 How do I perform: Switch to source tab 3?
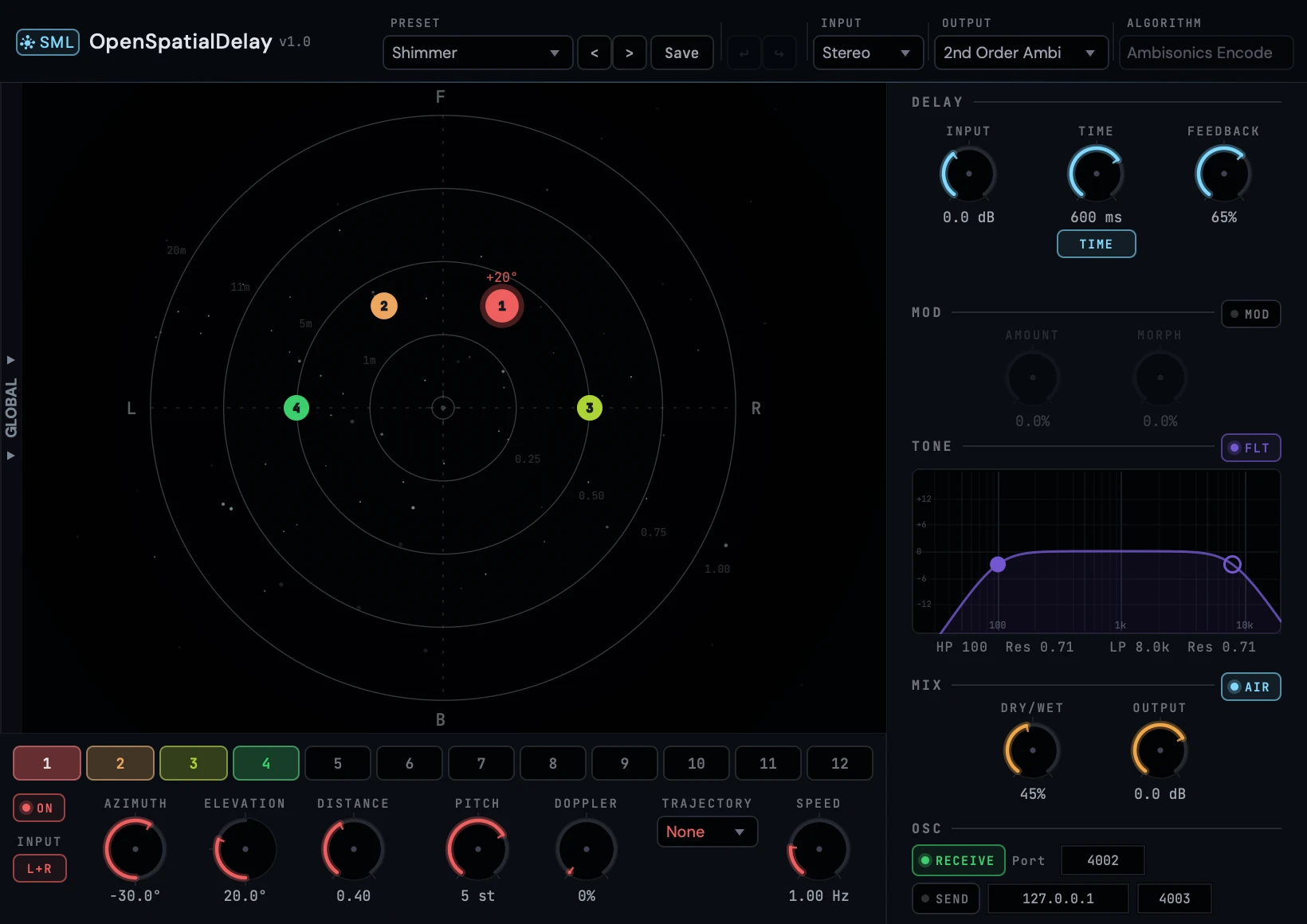pos(194,763)
